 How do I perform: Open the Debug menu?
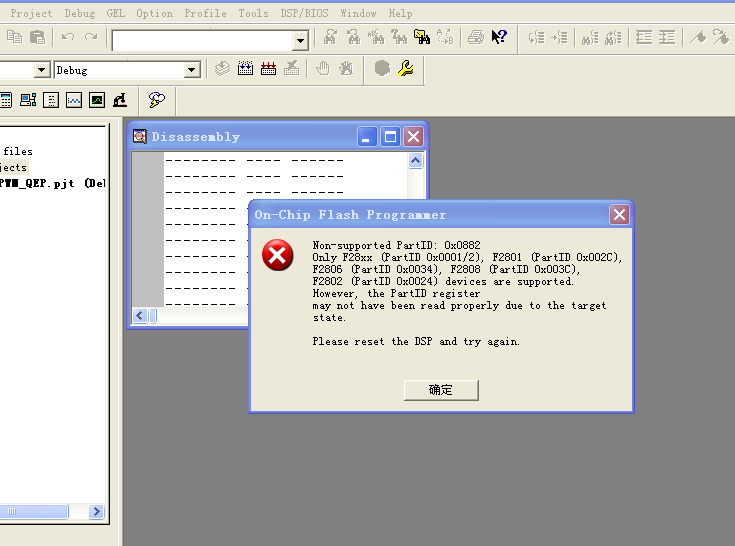(x=80, y=14)
